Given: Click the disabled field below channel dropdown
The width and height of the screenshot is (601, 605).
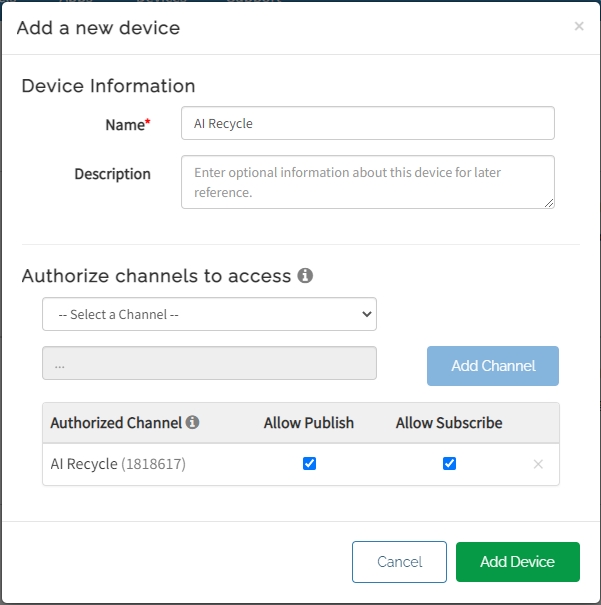Looking at the screenshot, I should [x=209, y=364].
